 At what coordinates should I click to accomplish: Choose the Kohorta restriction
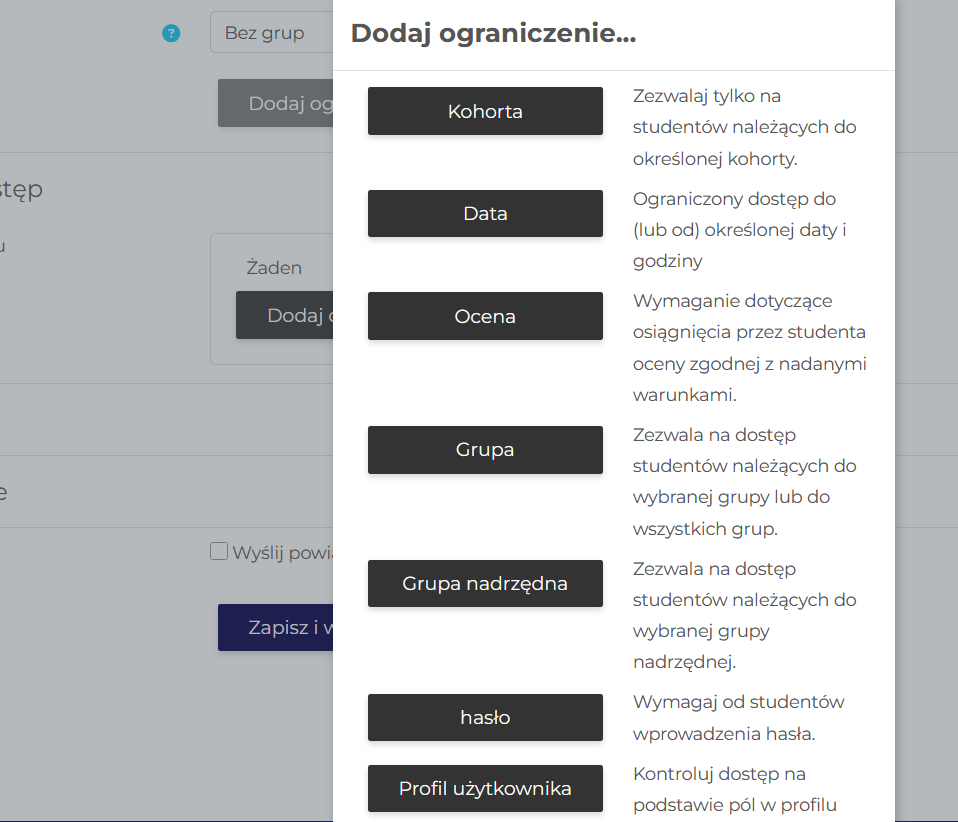pos(485,111)
